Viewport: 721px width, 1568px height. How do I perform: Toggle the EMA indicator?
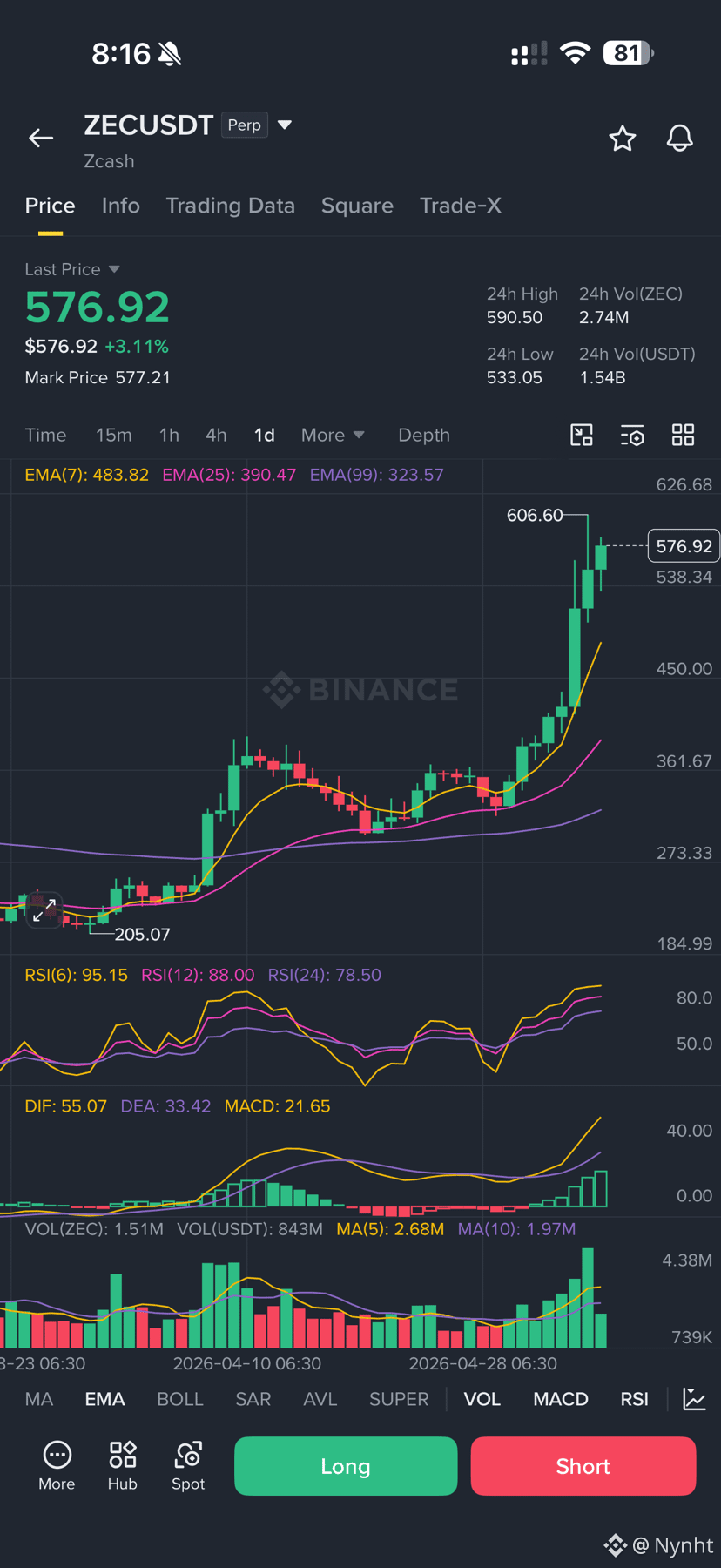click(x=104, y=1399)
